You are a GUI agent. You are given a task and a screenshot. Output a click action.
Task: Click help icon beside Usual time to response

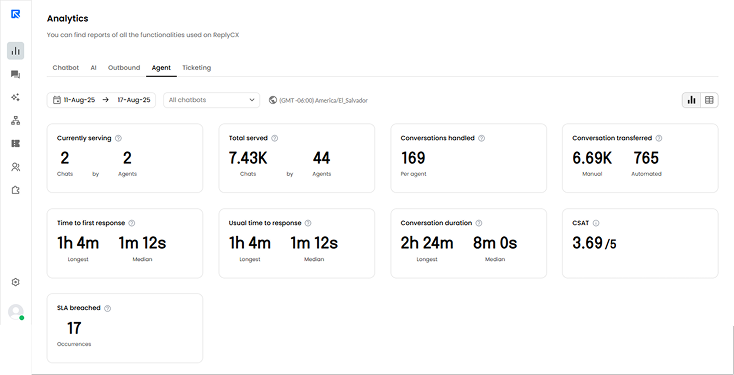tap(308, 223)
